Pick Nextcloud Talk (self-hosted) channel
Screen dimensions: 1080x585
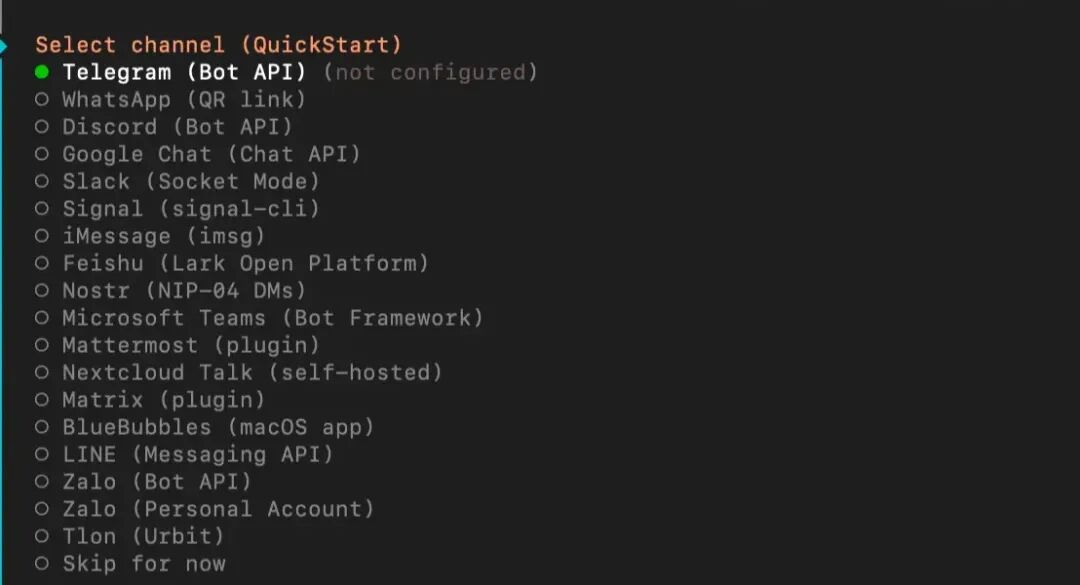[252, 372]
